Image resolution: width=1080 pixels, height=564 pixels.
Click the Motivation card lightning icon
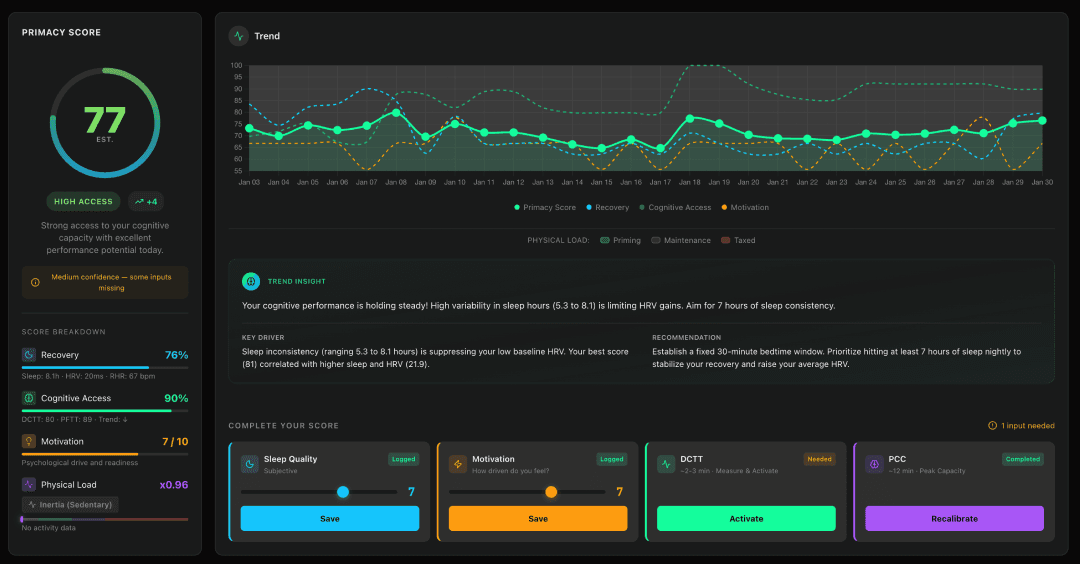pyautogui.click(x=458, y=464)
